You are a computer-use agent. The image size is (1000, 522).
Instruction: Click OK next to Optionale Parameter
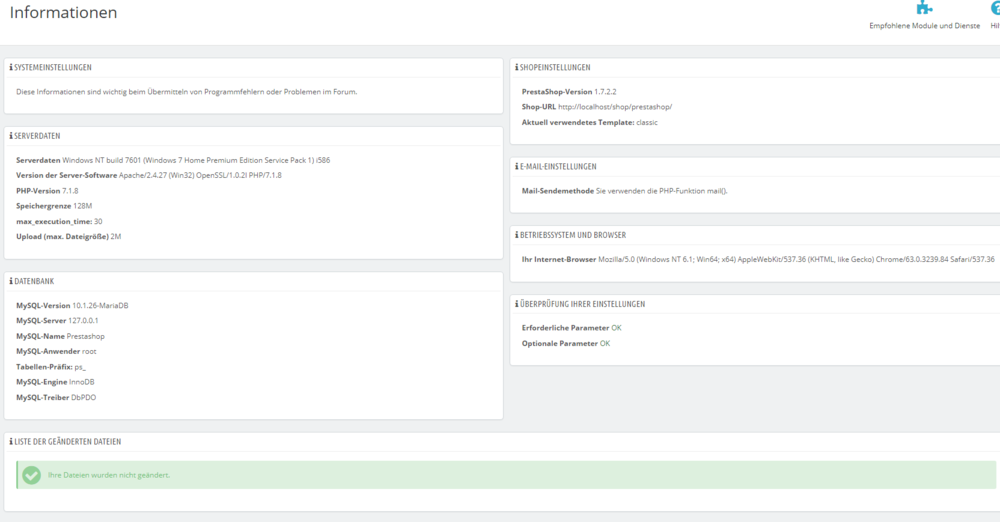pos(605,343)
